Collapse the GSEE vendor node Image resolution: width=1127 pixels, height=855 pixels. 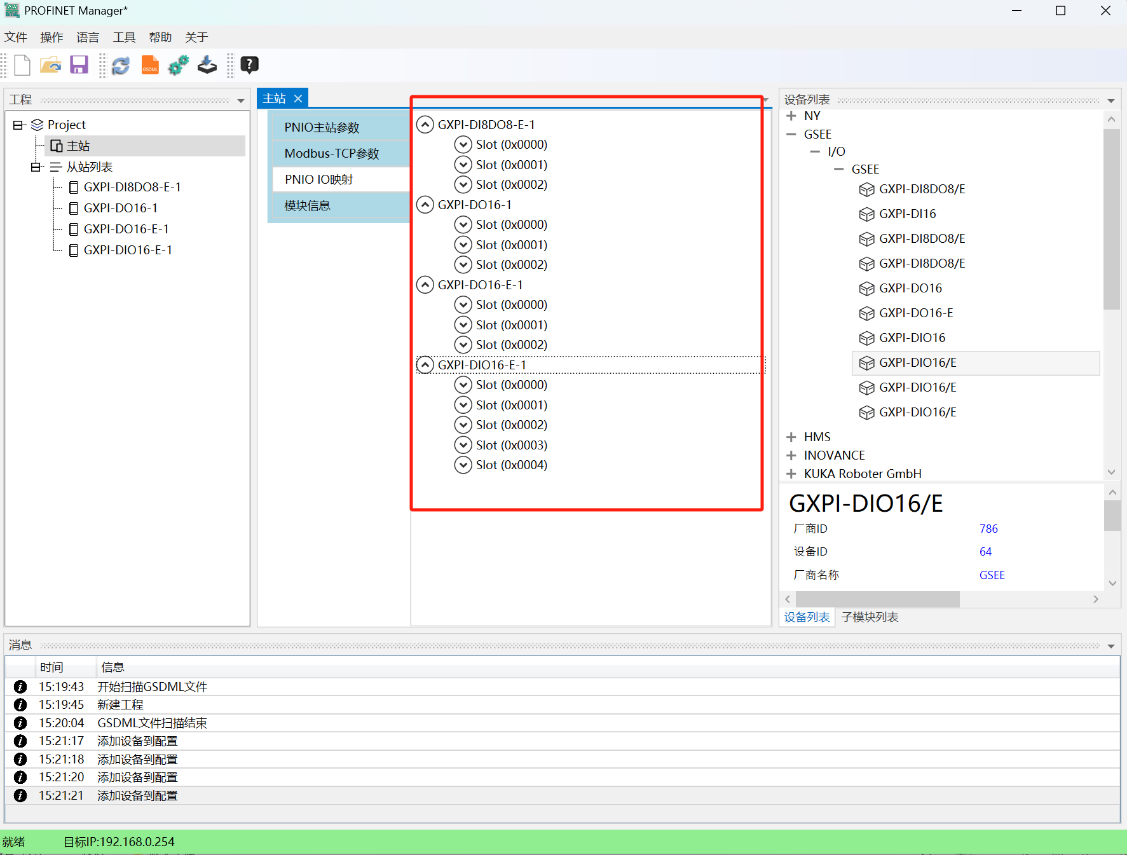791,134
